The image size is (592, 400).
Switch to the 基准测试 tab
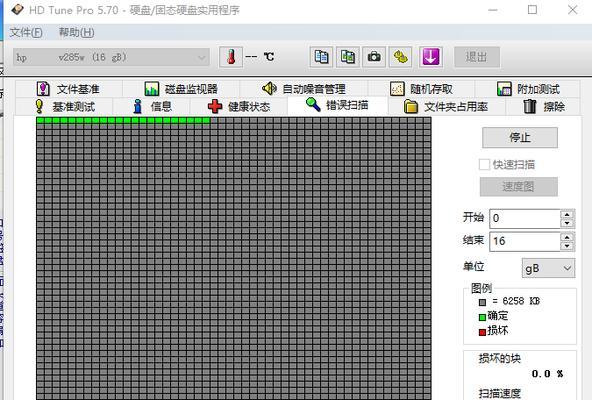point(64,107)
